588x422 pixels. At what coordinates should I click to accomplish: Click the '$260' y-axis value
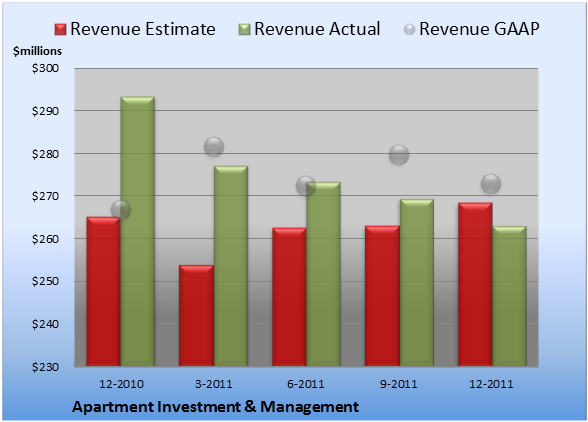[x=45, y=239]
